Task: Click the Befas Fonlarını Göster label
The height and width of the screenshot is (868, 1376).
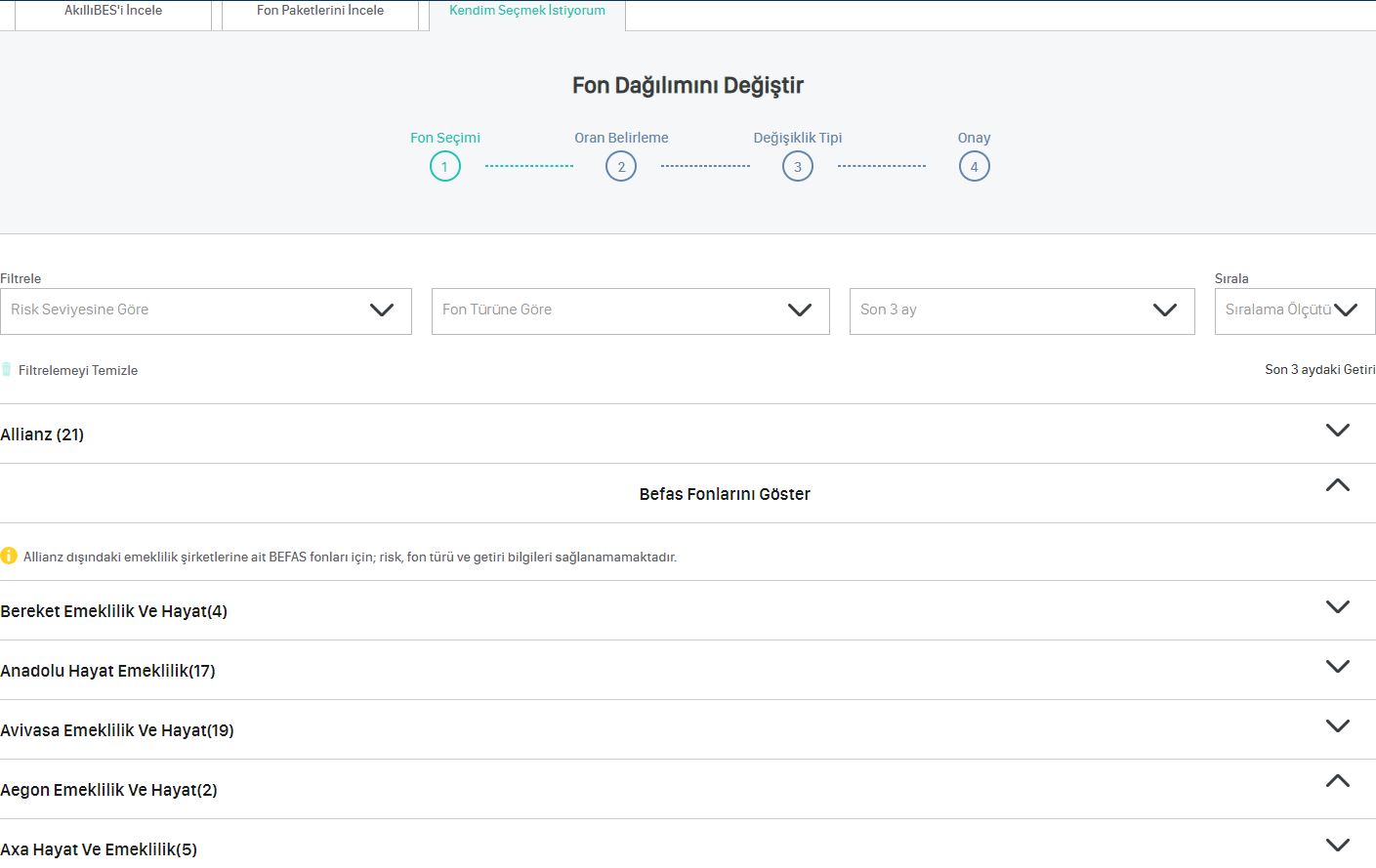Action: tap(725, 494)
